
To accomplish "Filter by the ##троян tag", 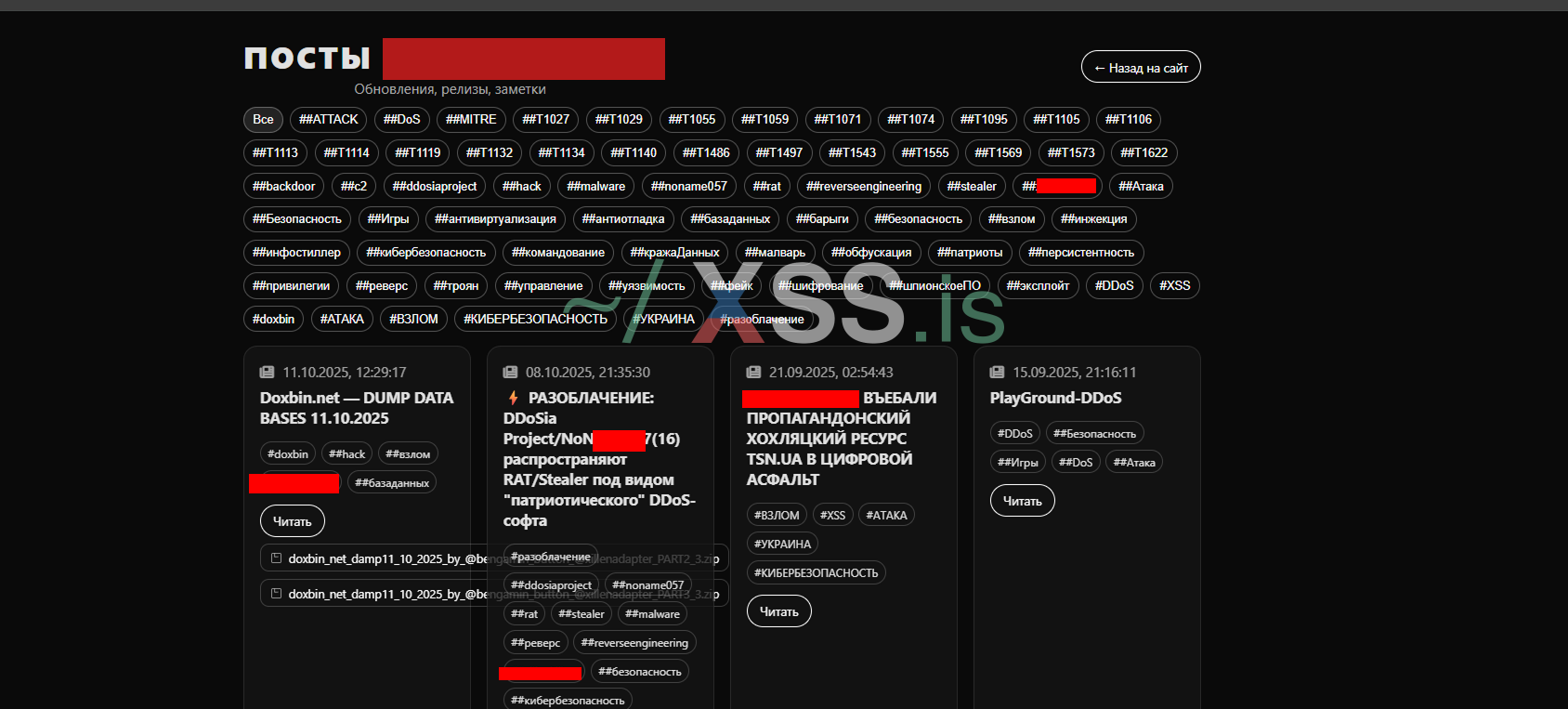I will [456, 285].
